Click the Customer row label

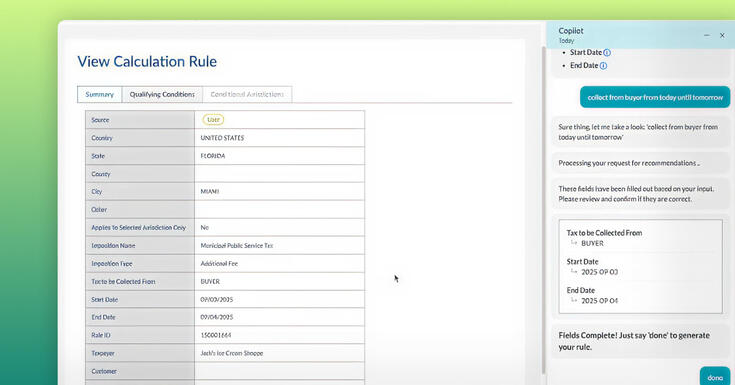(104, 371)
